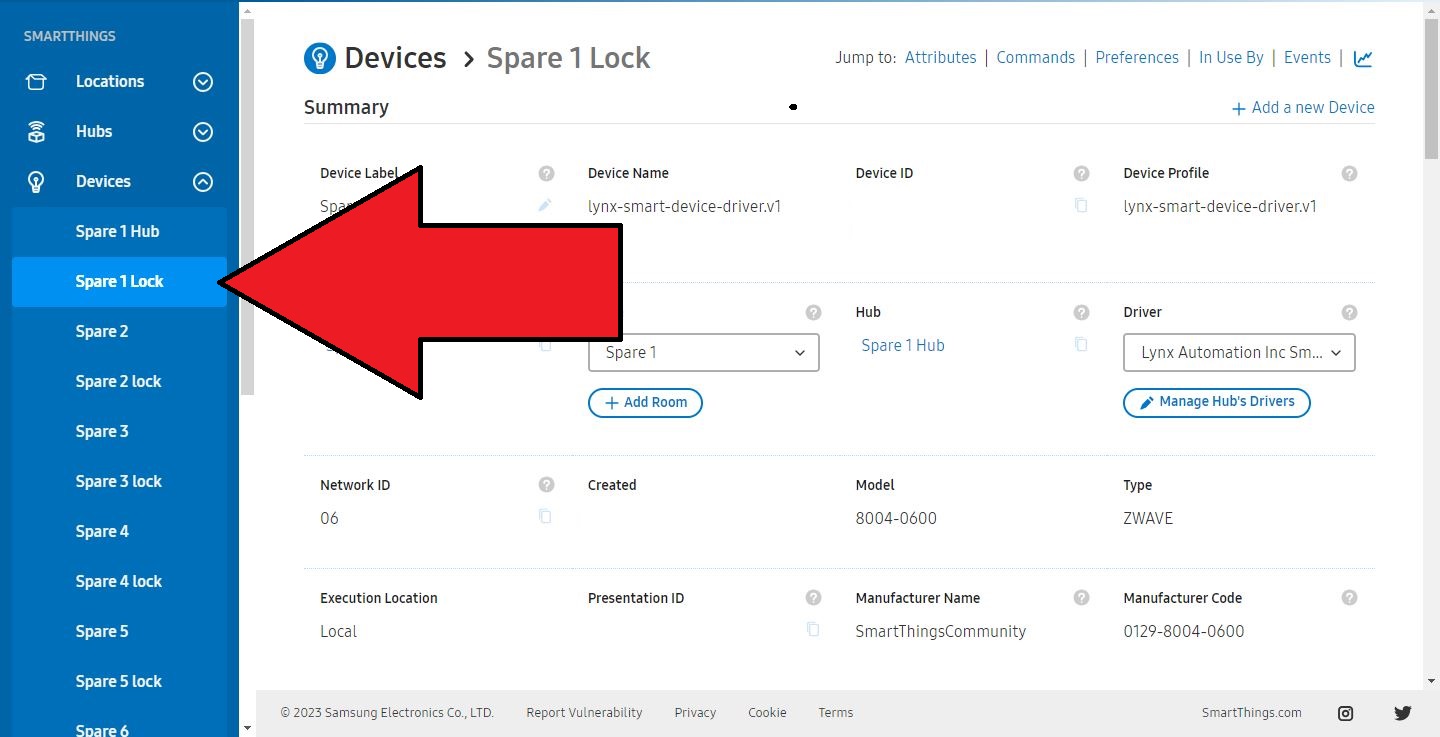
Task: Click help icon next to Driver
Action: point(1349,312)
